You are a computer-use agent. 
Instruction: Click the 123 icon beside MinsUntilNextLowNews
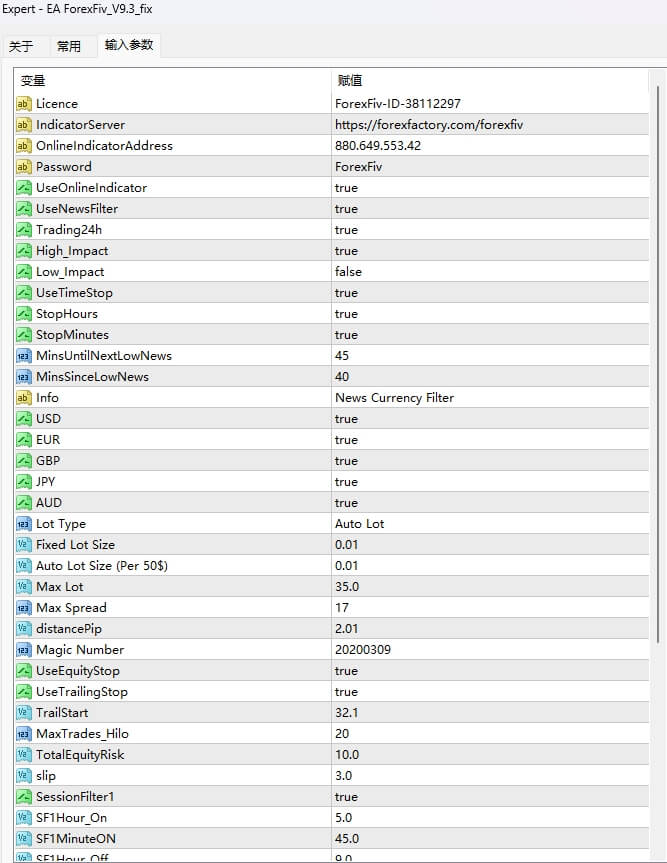click(25, 355)
